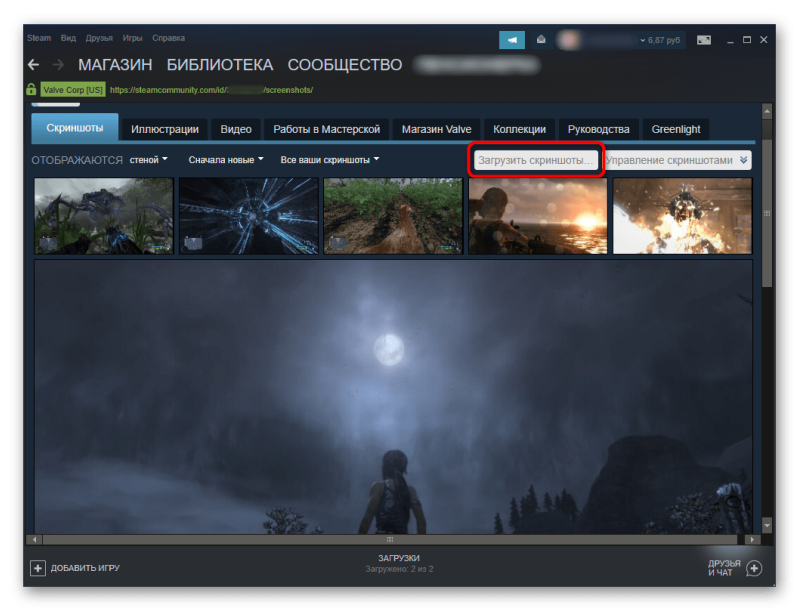Select the Скриншоты tab
The image size is (800, 611).
tap(75, 128)
